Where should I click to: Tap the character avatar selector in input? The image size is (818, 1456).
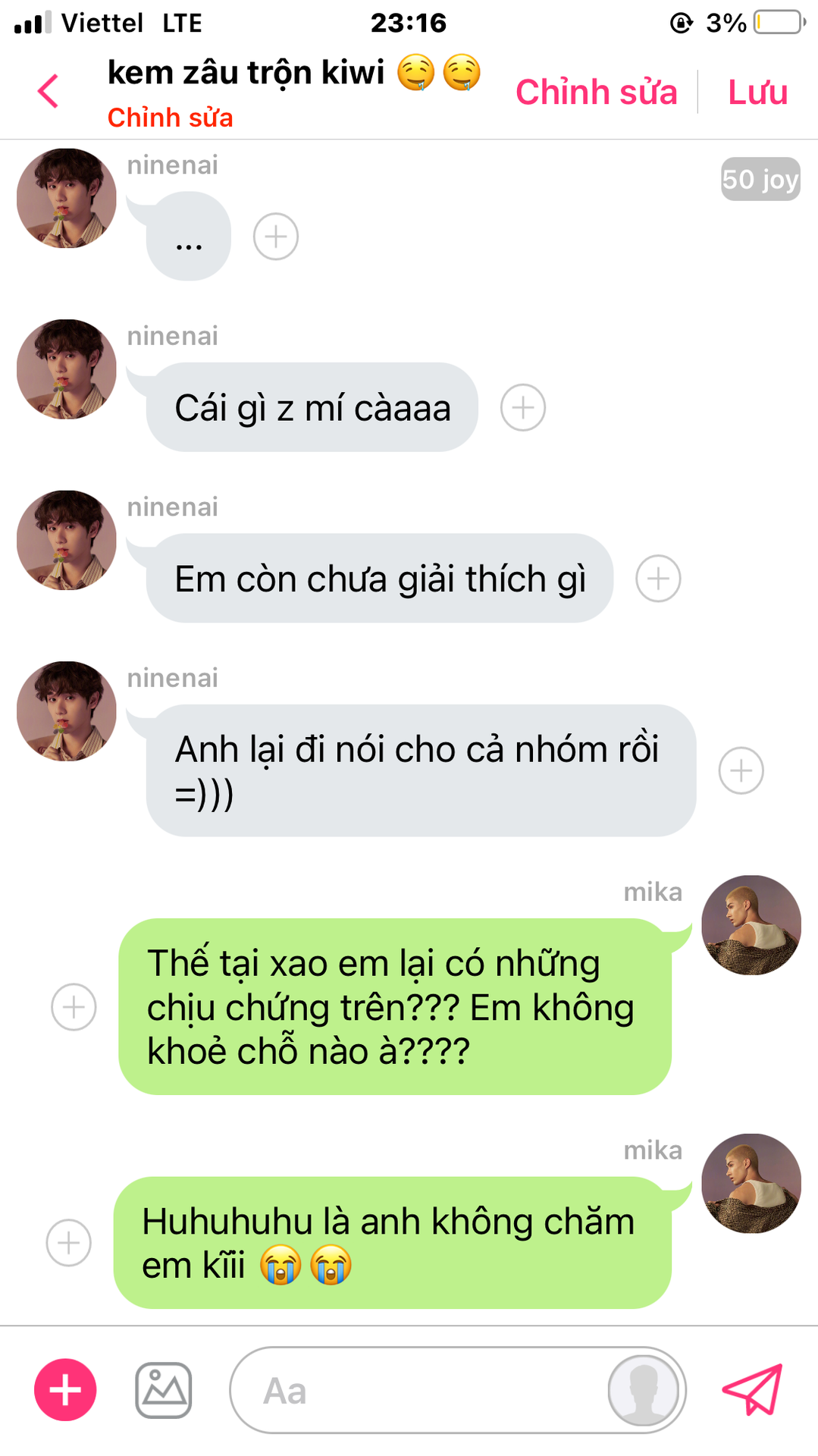[644, 1390]
